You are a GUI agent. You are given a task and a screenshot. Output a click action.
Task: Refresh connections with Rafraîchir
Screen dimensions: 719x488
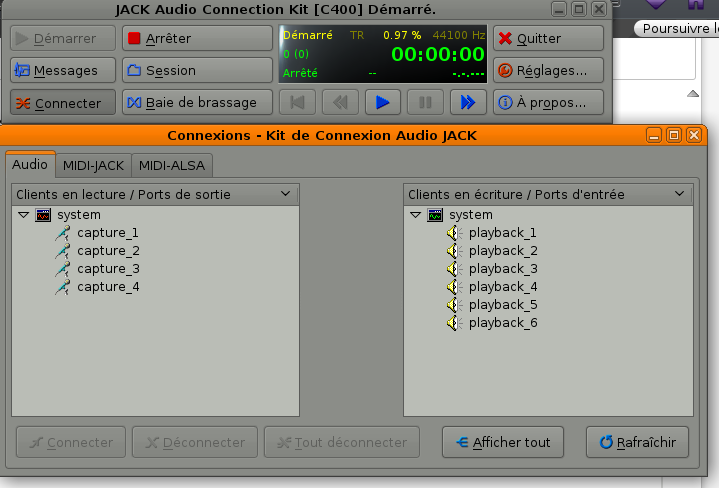[637, 442]
